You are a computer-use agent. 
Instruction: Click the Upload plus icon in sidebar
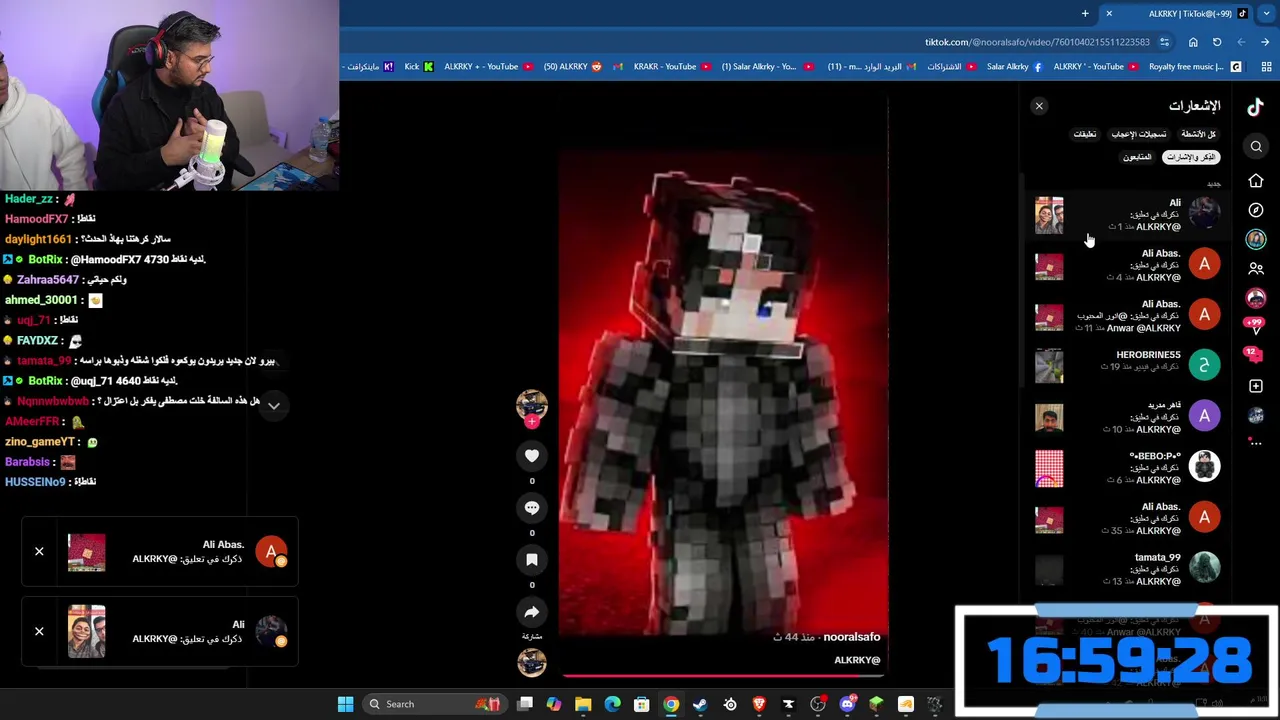tap(1256, 386)
